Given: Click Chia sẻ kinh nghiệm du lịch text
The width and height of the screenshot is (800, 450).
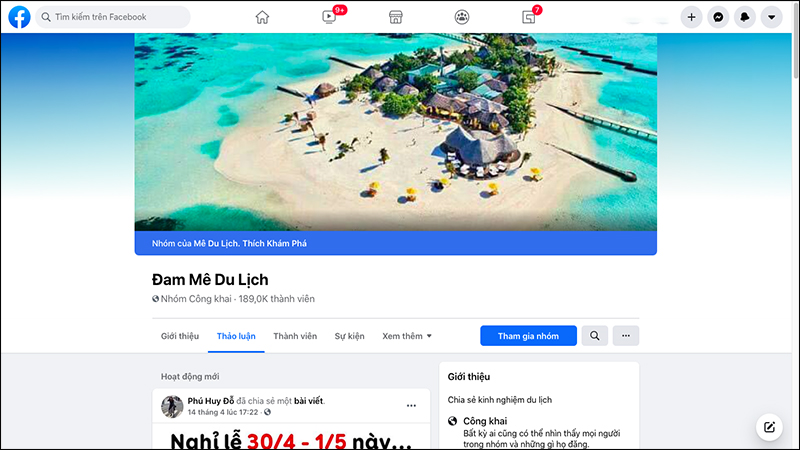Looking at the screenshot, I should (499, 400).
